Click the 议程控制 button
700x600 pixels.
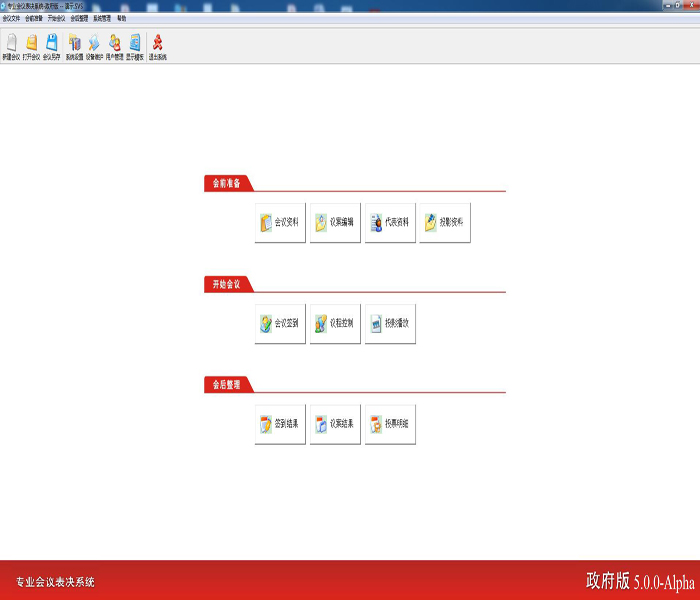click(335, 324)
